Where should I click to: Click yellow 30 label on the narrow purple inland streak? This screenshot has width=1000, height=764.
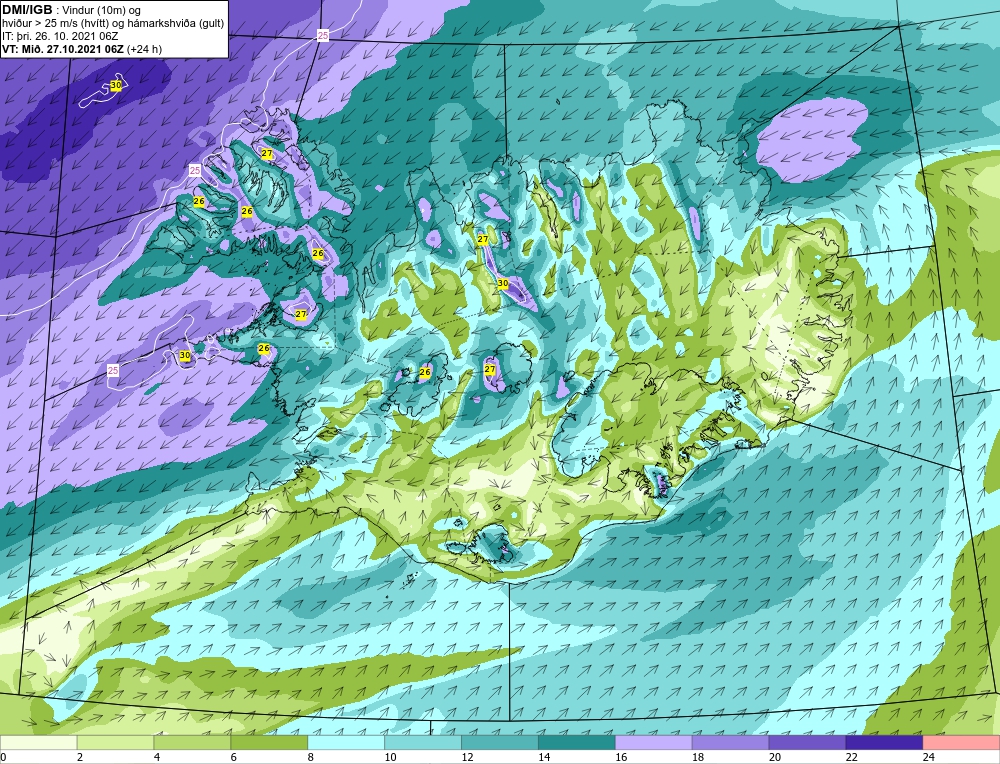503,283
